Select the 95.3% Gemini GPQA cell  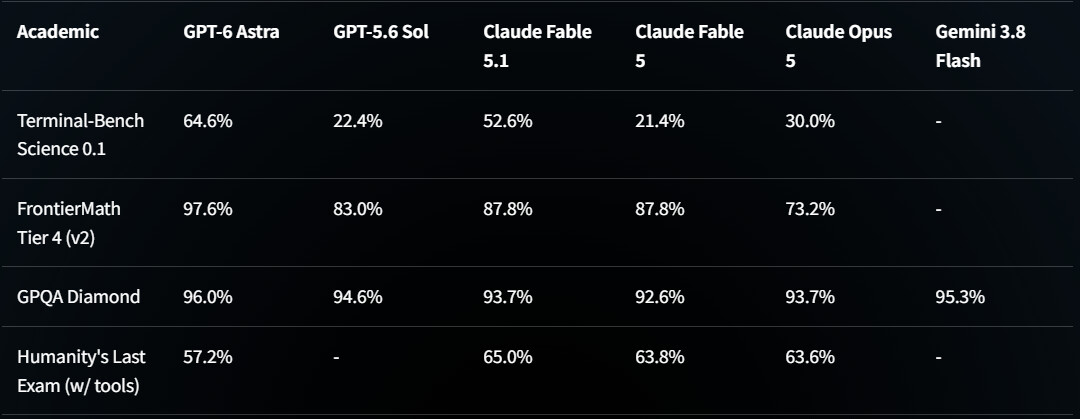tap(960, 296)
